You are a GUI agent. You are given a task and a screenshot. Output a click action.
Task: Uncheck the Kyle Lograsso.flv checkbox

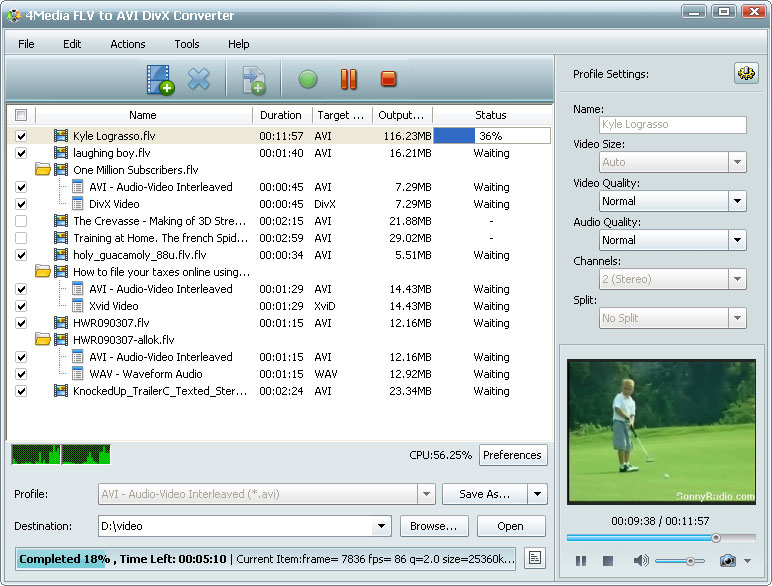pos(21,136)
